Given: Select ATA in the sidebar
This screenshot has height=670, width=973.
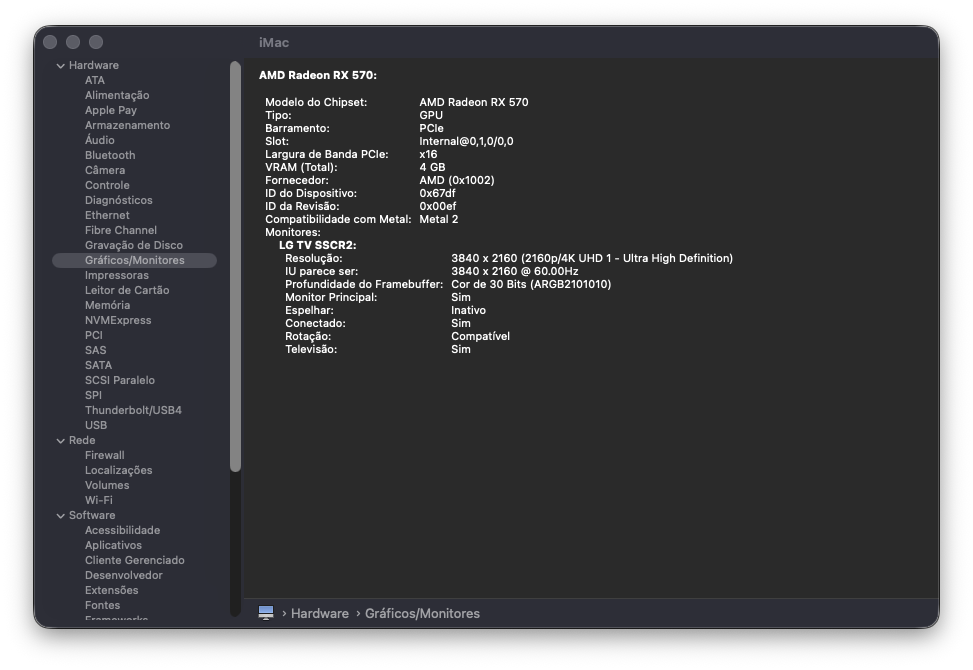Looking at the screenshot, I should coord(94,80).
